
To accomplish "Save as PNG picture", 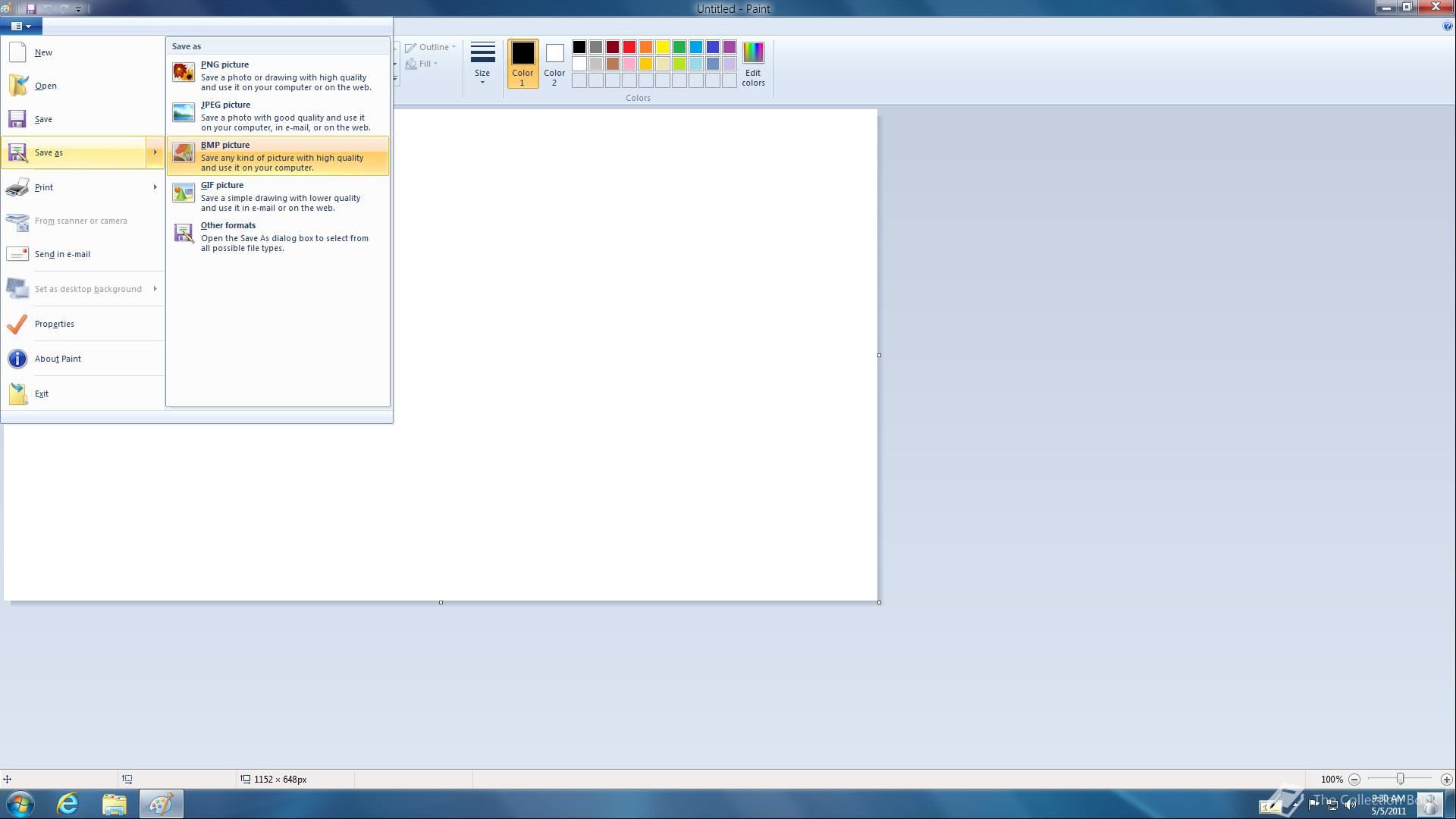I will point(278,76).
